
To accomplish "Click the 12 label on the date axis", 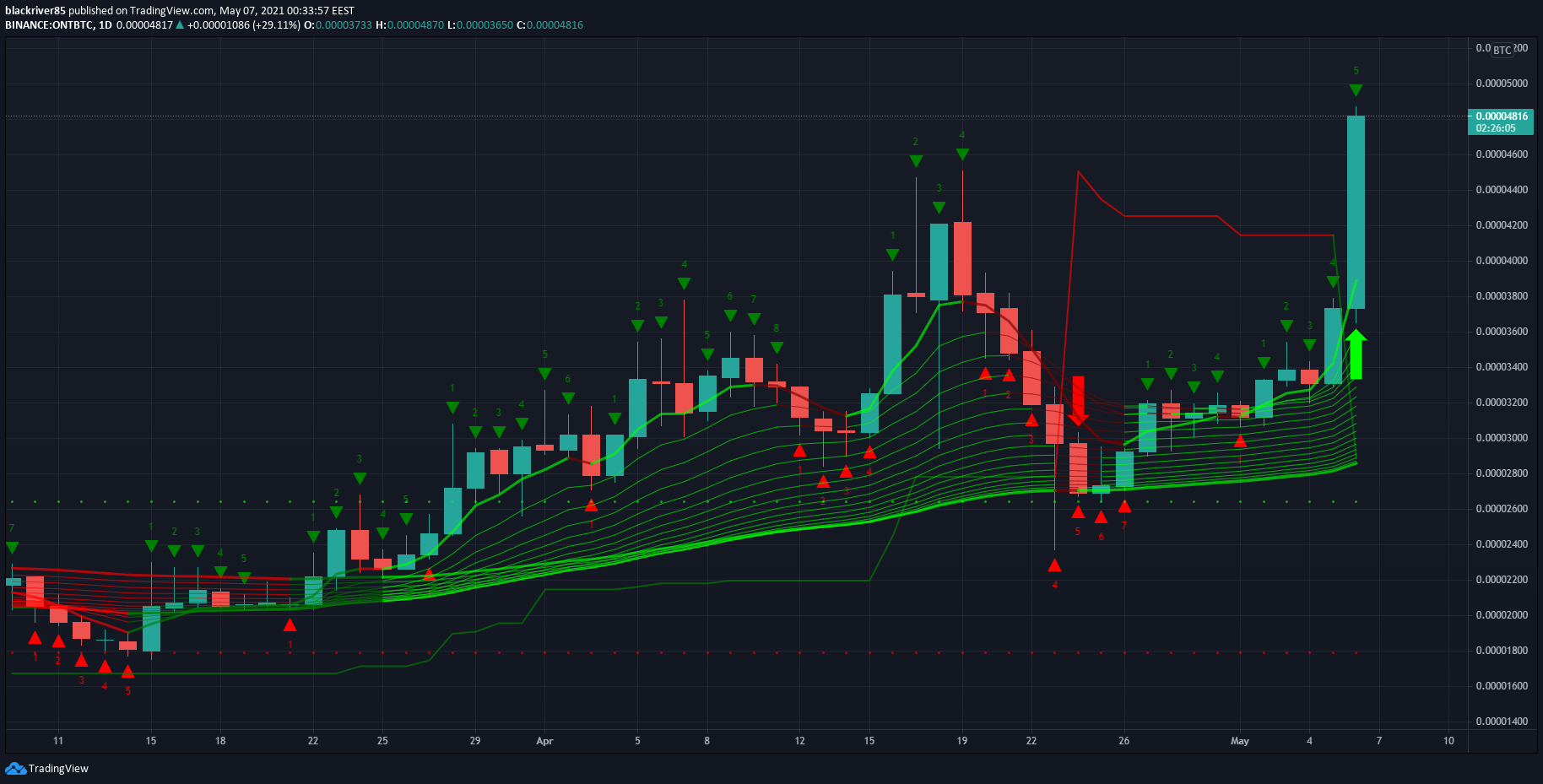I will coord(799,741).
